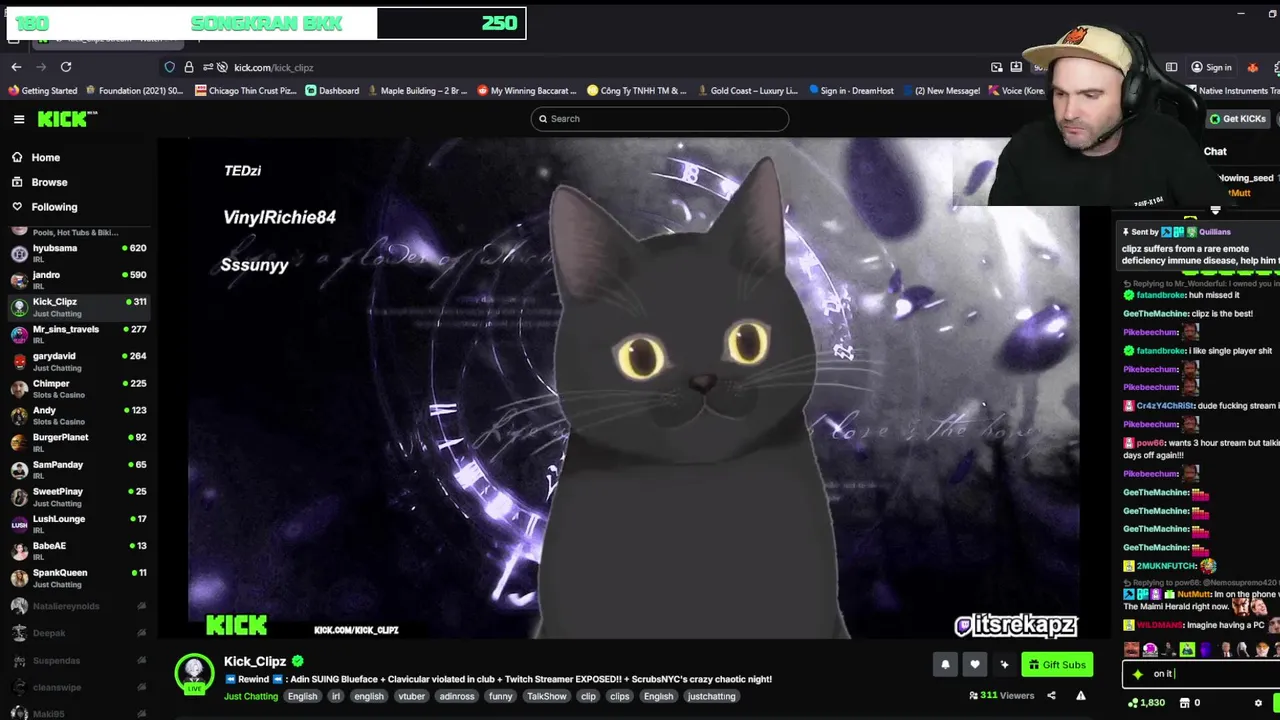Select Mr_sins_travels channel in sidebar
The image size is (1280, 720).
click(x=80, y=334)
